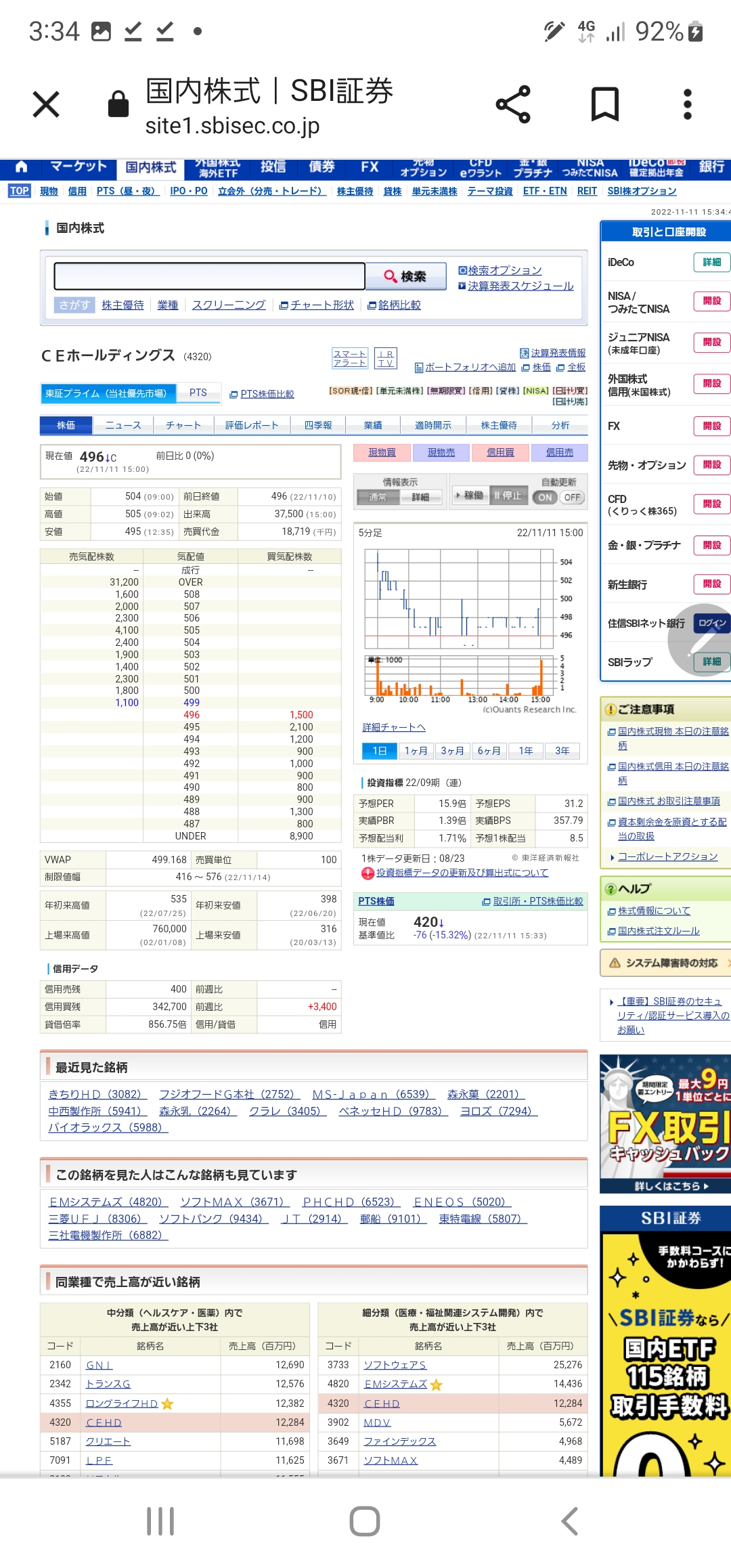731x1568 pixels.
Task: Select the 分析 tab
Action: point(560,425)
